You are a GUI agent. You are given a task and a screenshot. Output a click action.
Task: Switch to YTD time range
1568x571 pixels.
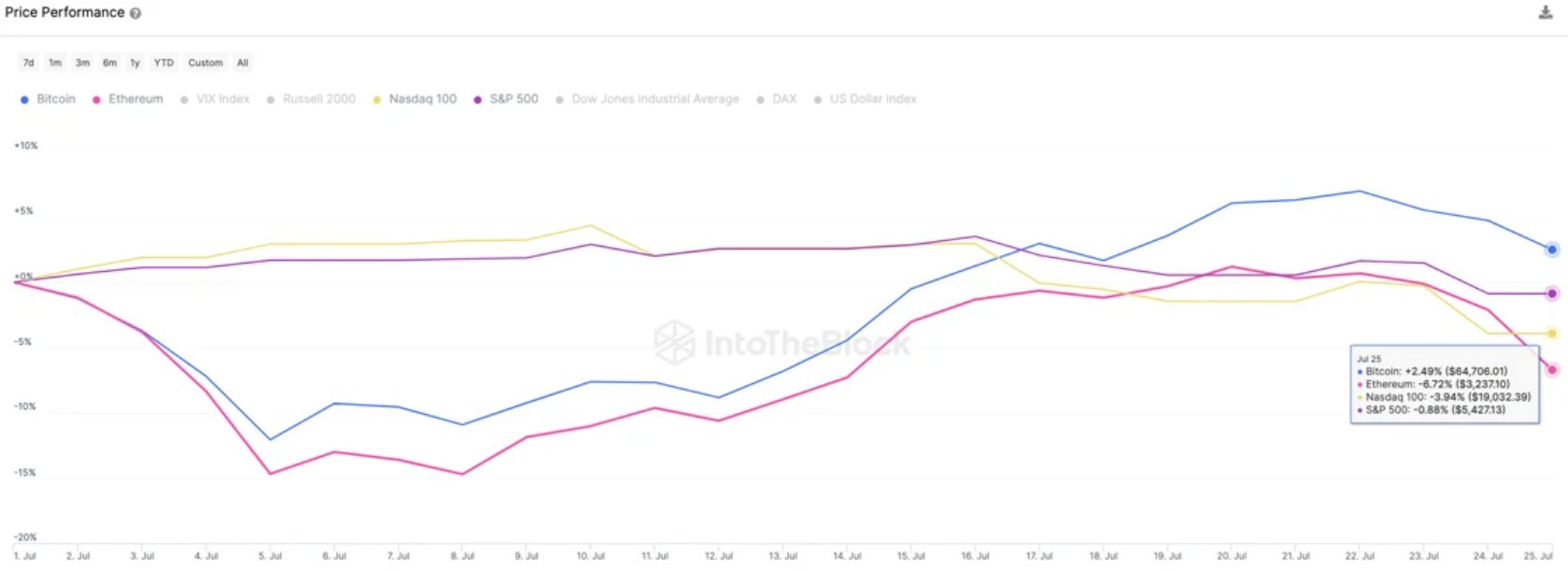coord(163,63)
